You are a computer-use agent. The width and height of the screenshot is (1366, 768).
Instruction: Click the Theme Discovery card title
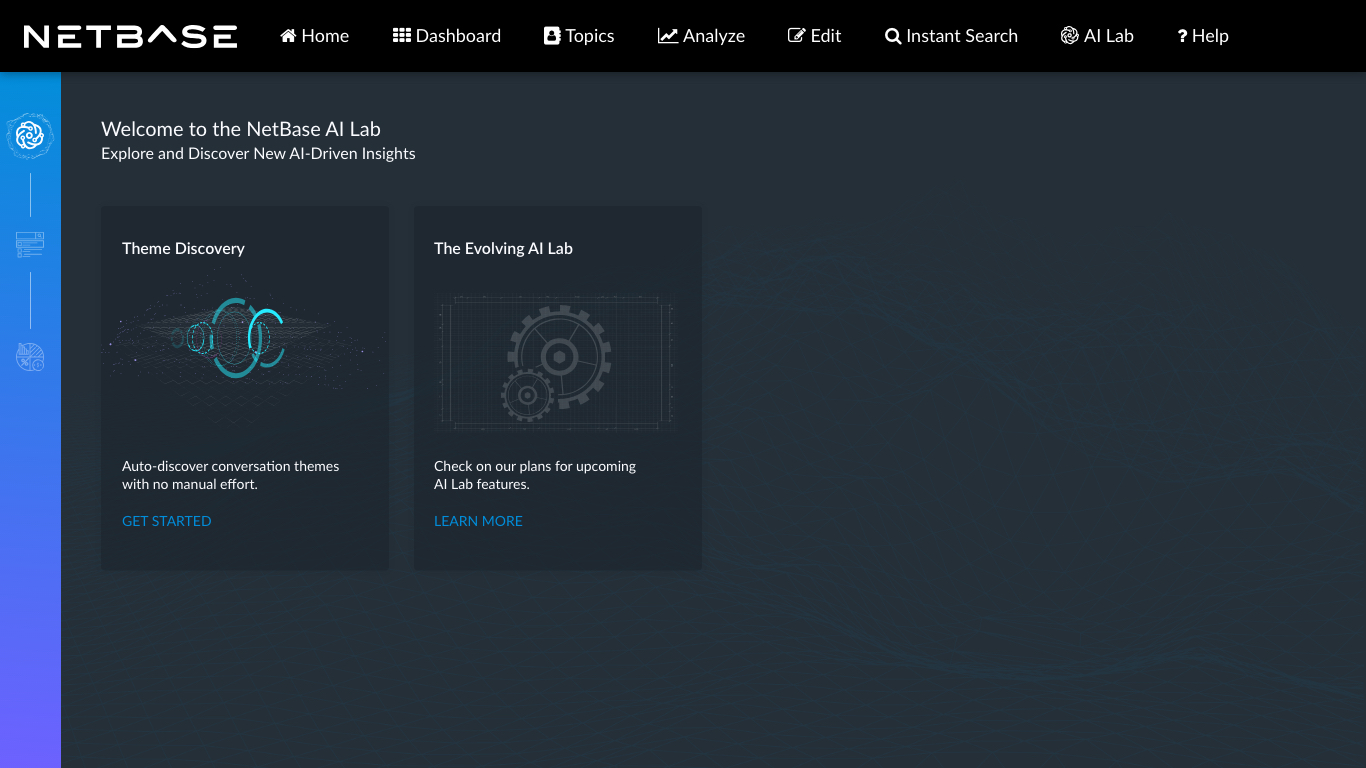[x=183, y=248]
